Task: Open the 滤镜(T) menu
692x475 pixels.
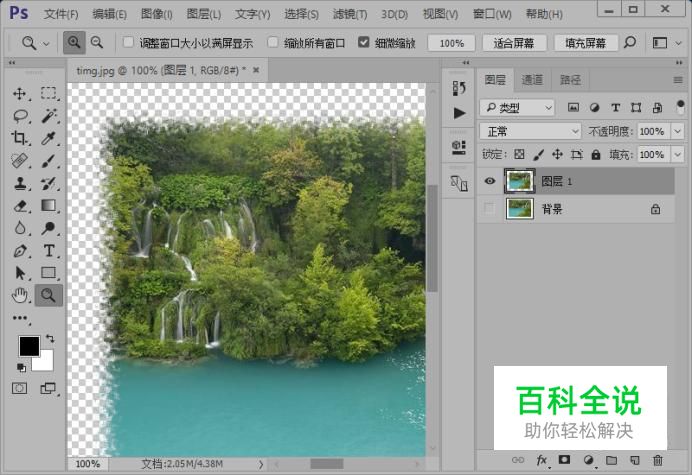Action: click(x=348, y=14)
